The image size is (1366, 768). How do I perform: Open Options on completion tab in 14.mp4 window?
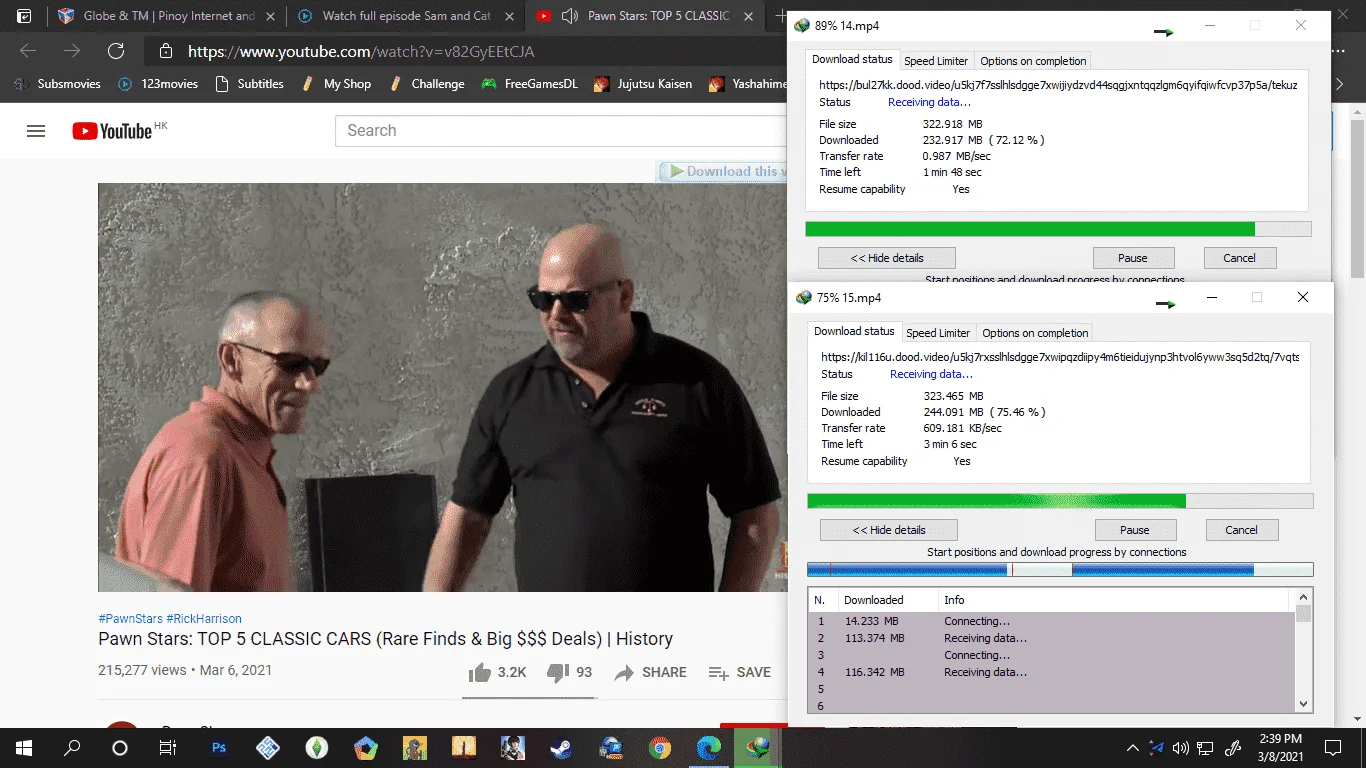(1033, 61)
